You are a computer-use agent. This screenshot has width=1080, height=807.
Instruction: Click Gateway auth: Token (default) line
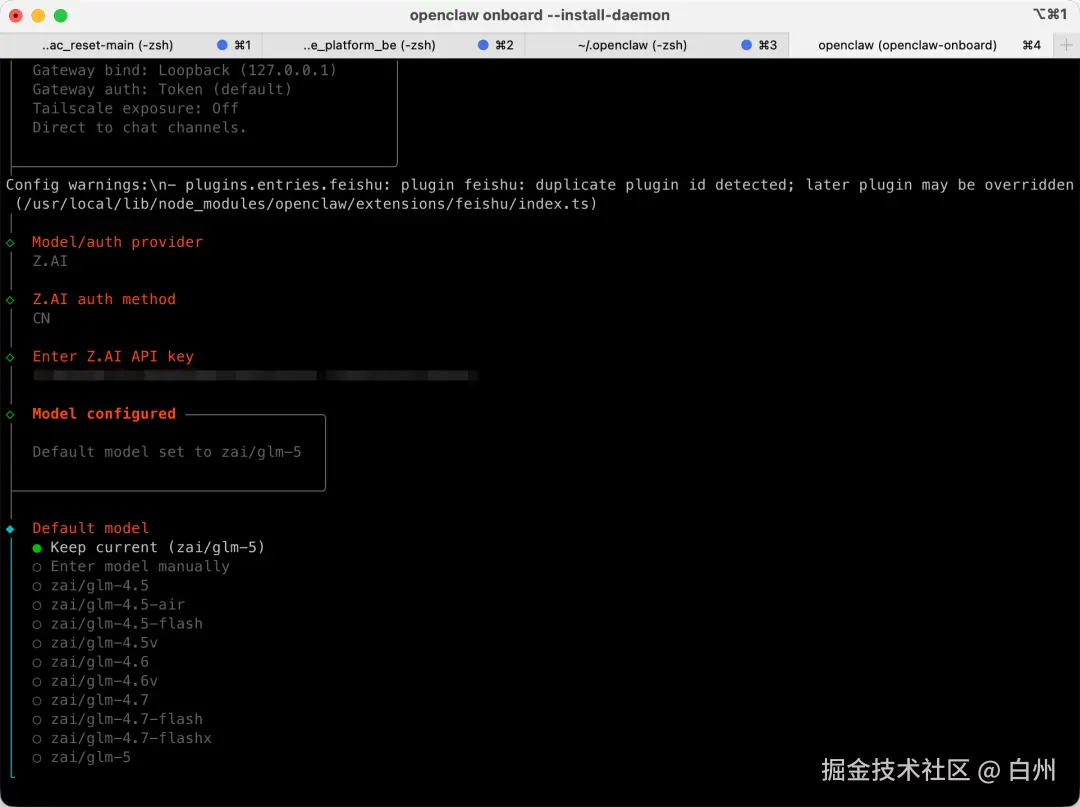162,90
